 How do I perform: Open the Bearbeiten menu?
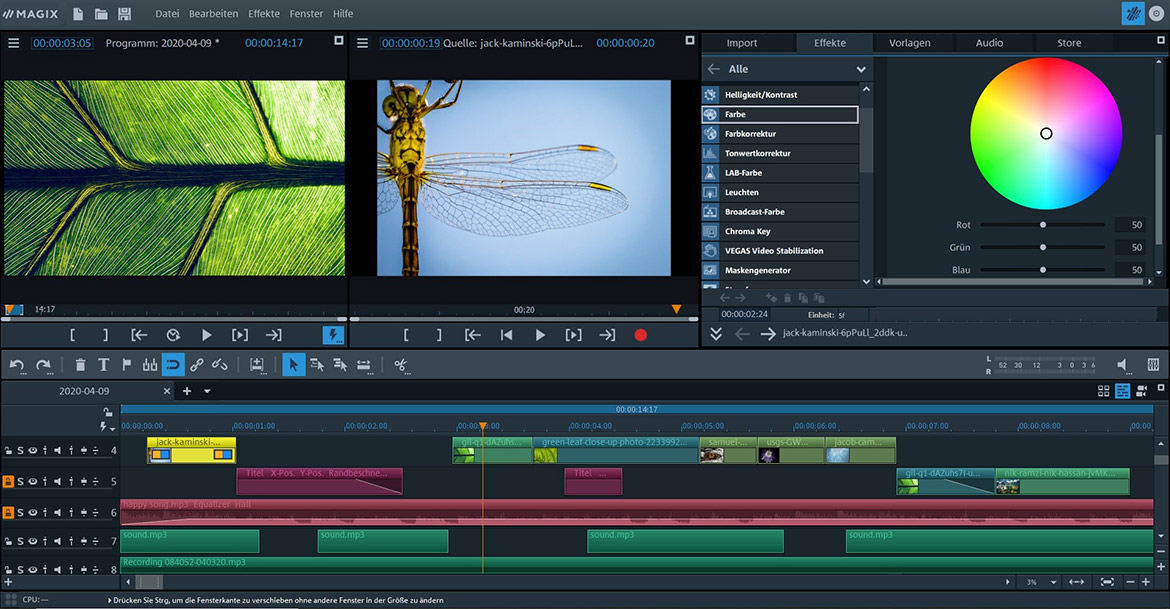(x=212, y=14)
